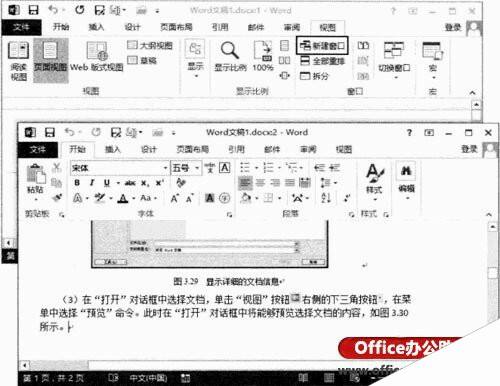The height and width of the screenshot is (386, 500).
Task: Apply text highlight color
Action: pos(100,198)
